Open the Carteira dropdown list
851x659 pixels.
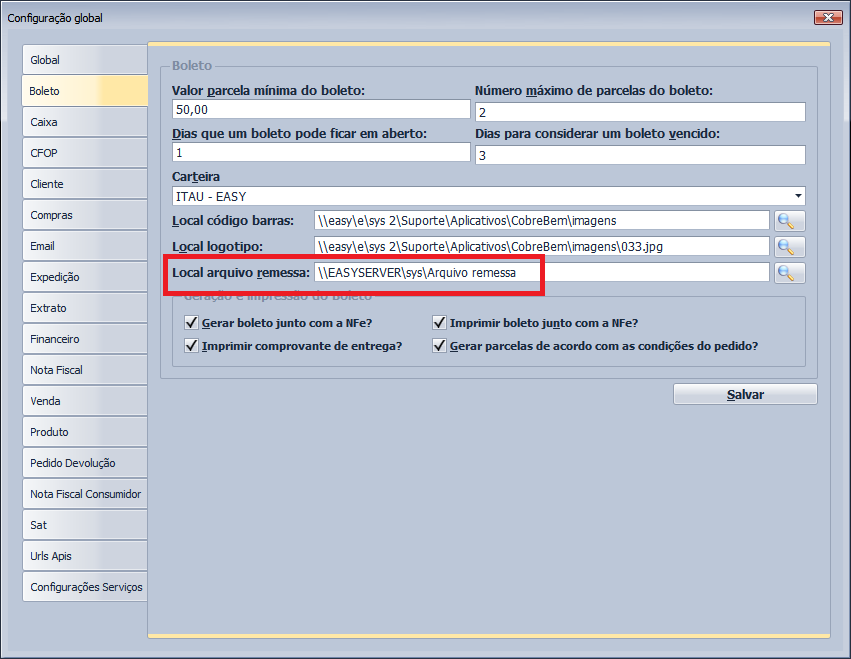[798, 196]
